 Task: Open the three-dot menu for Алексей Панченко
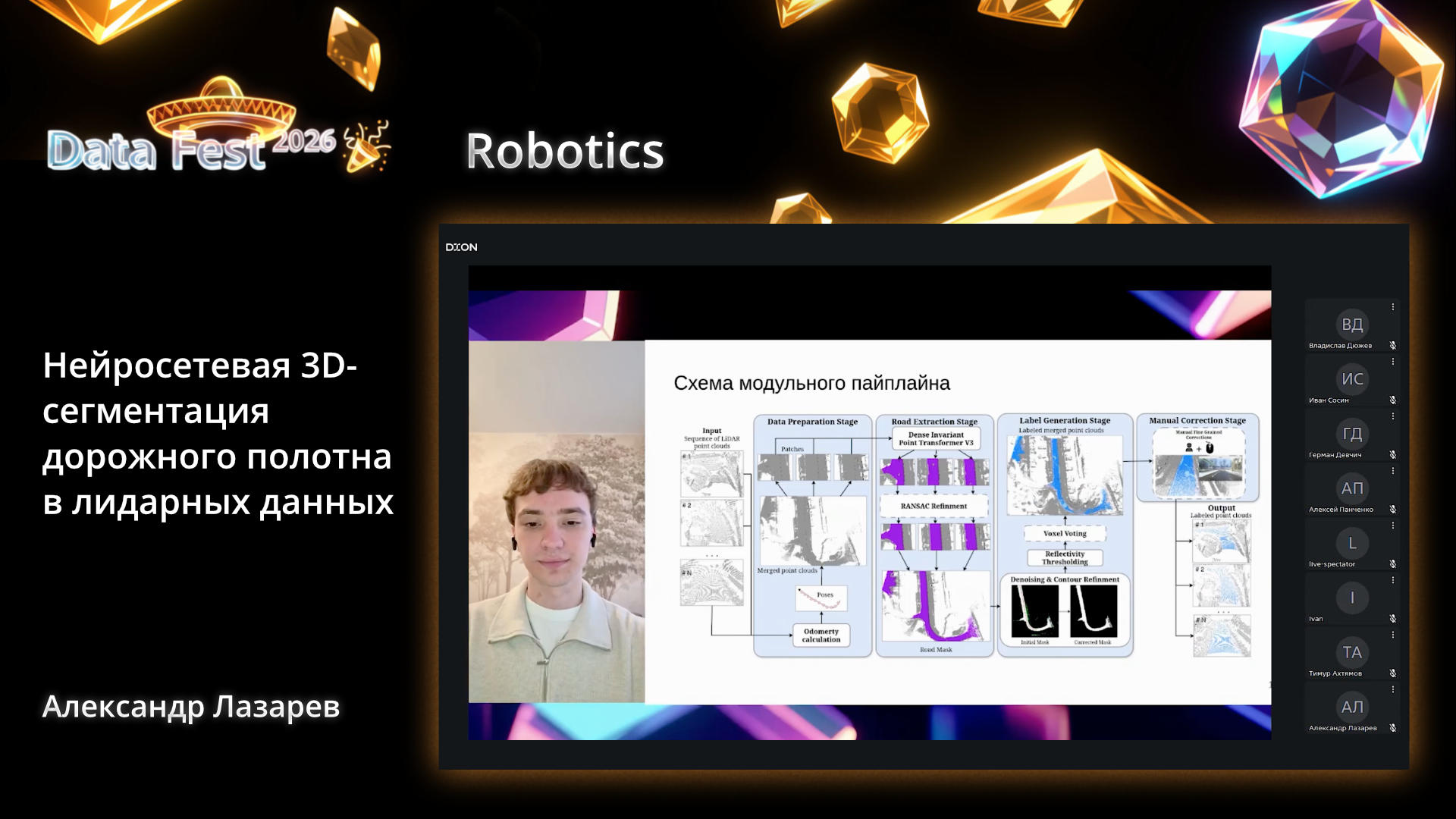tap(1392, 471)
